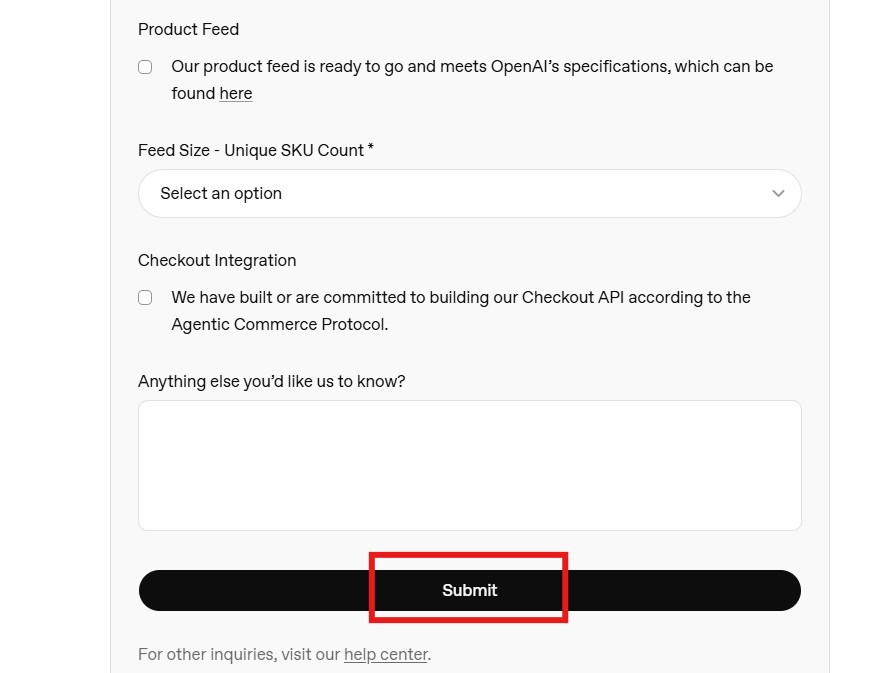
Task: Click the Submit label inside the black button
Action: pos(469,590)
